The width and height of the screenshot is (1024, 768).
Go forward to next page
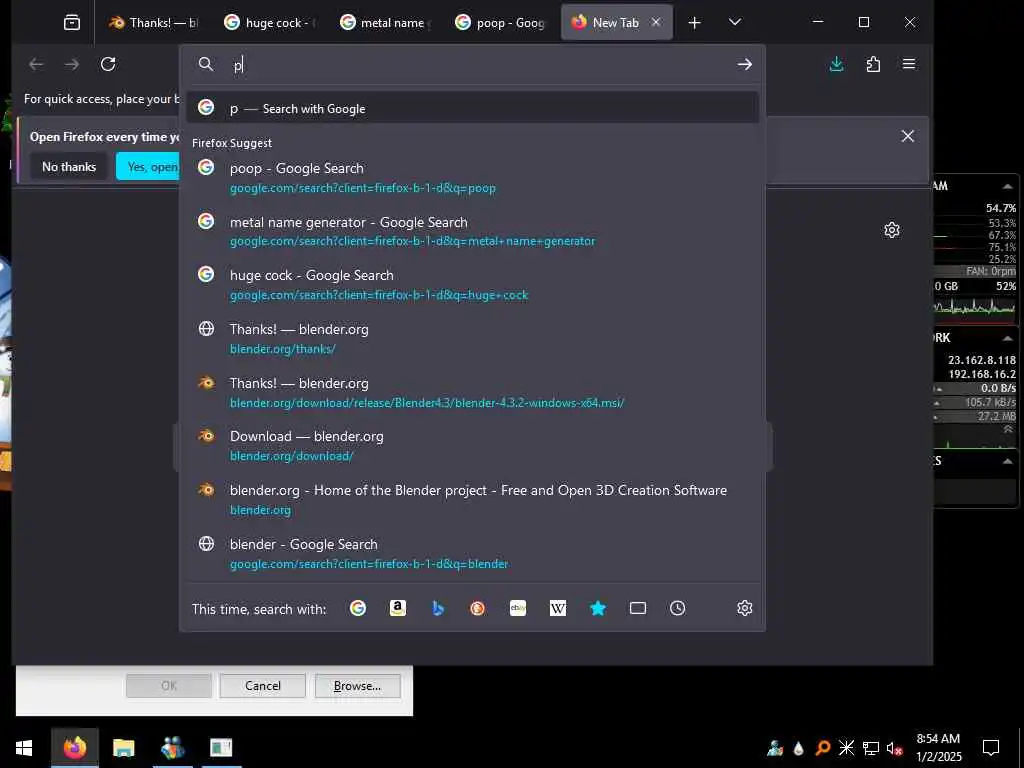(72, 64)
